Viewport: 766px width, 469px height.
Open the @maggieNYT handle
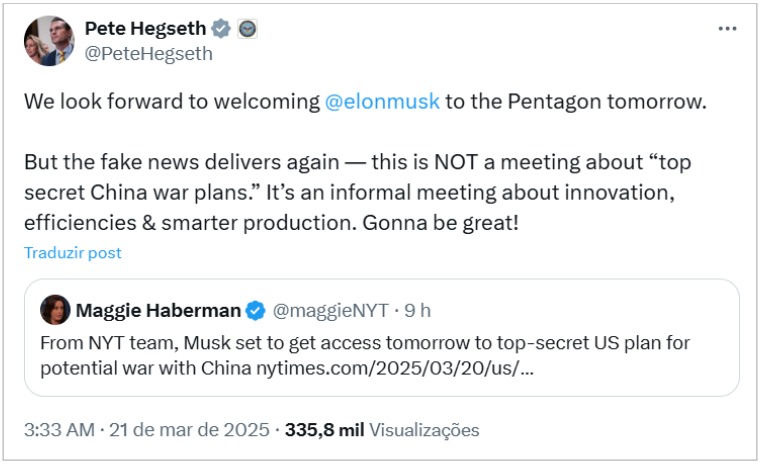coord(332,310)
